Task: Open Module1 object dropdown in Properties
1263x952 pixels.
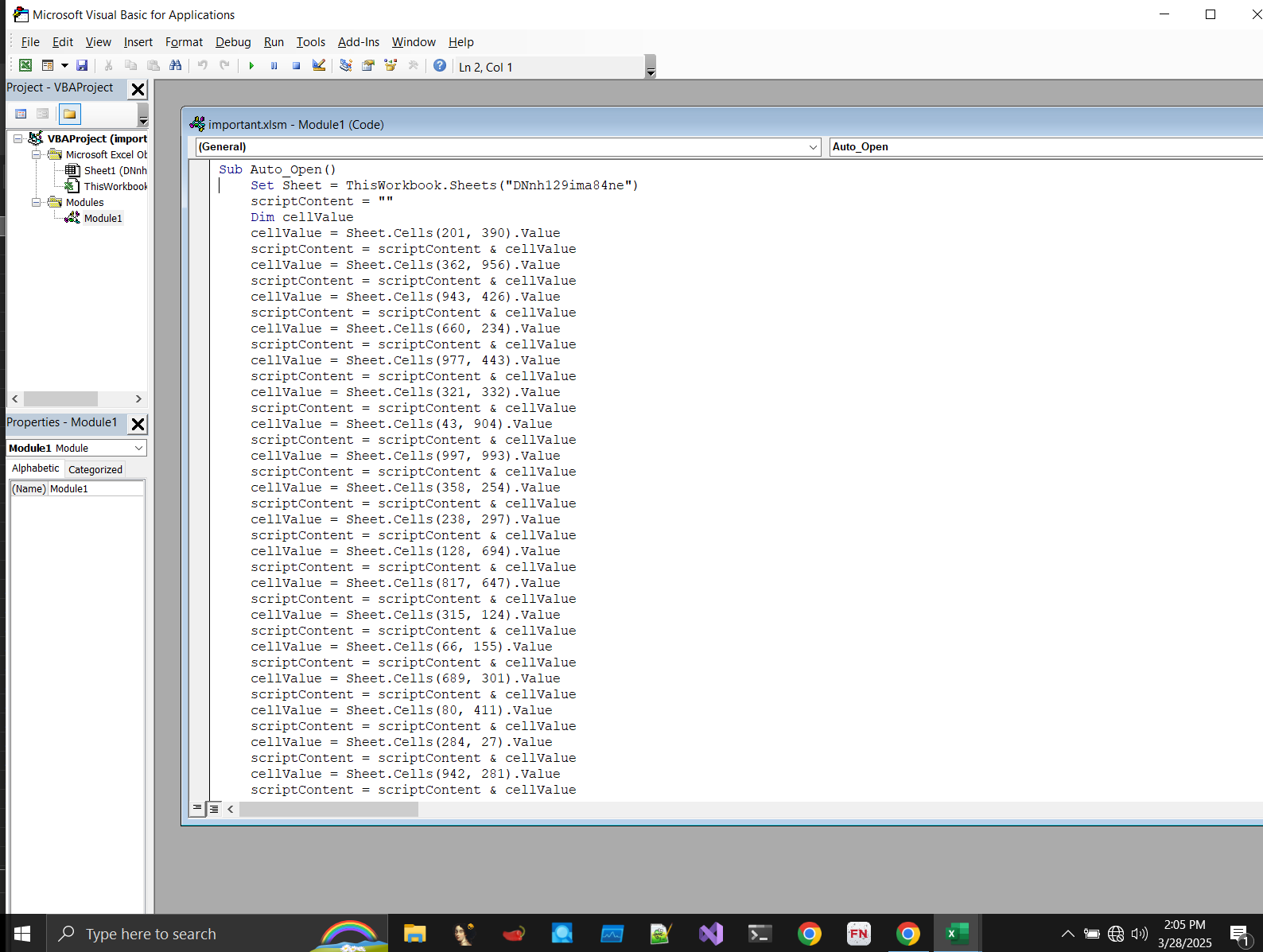Action: click(x=138, y=448)
